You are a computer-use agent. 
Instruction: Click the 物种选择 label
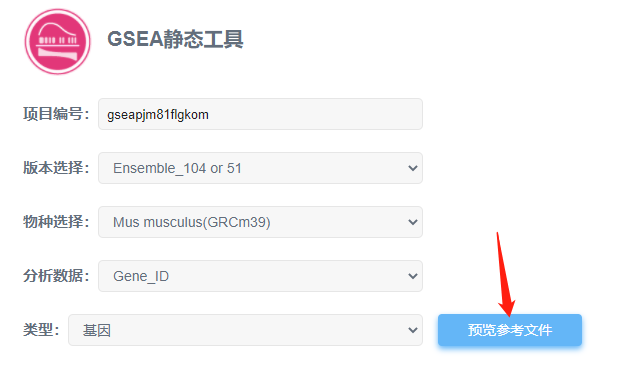pyautogui.click(x=56, y=222)
